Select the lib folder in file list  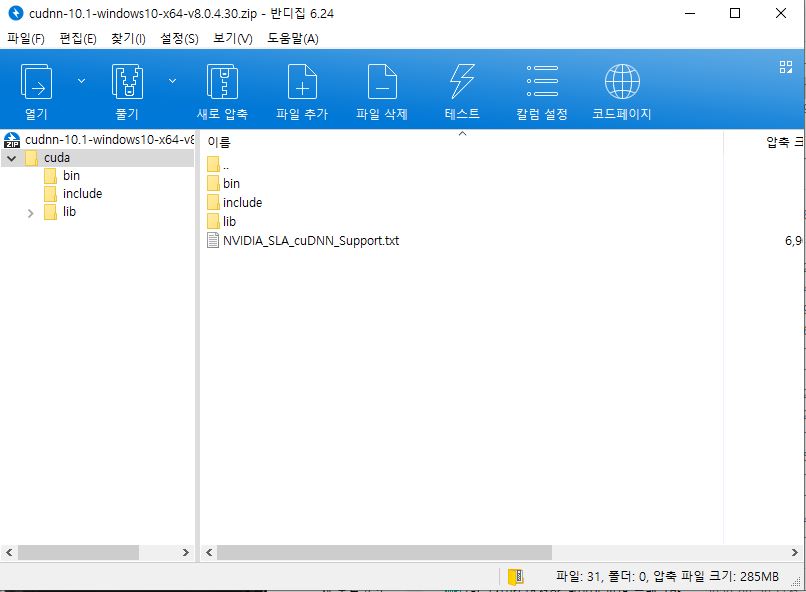(x=229, y=221)
